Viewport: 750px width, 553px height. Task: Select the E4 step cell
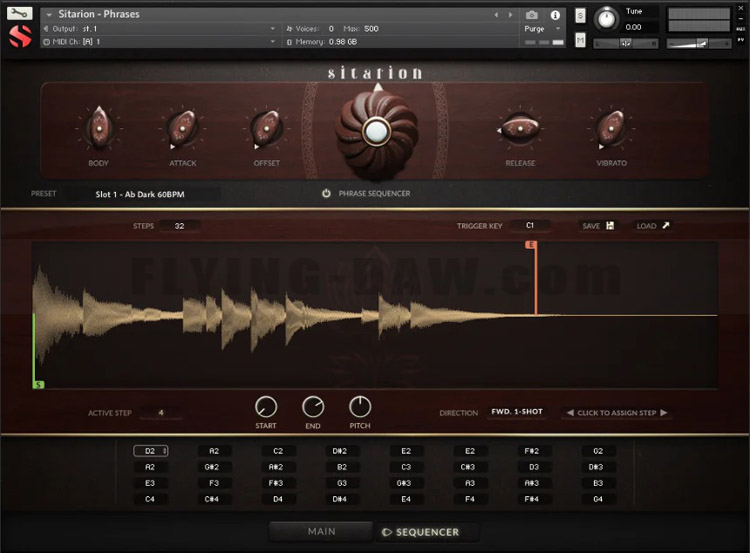[406, 499]
